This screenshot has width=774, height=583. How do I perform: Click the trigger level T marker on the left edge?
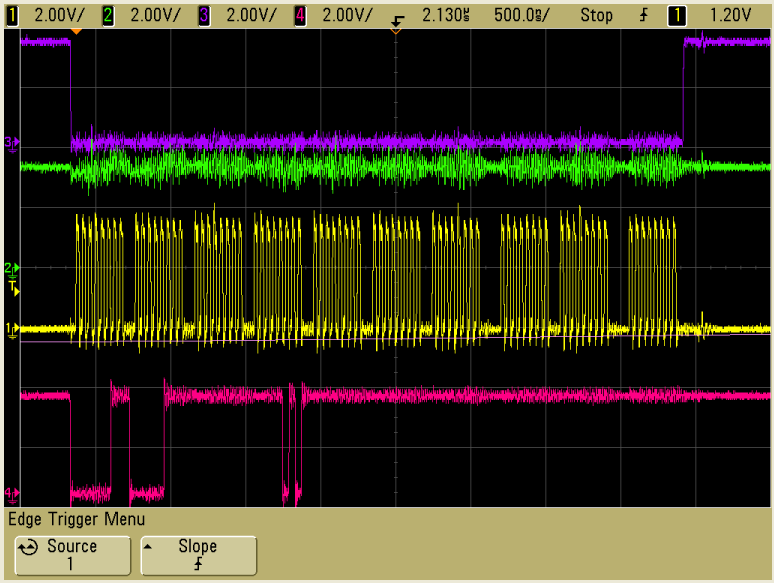click(14, 288)
